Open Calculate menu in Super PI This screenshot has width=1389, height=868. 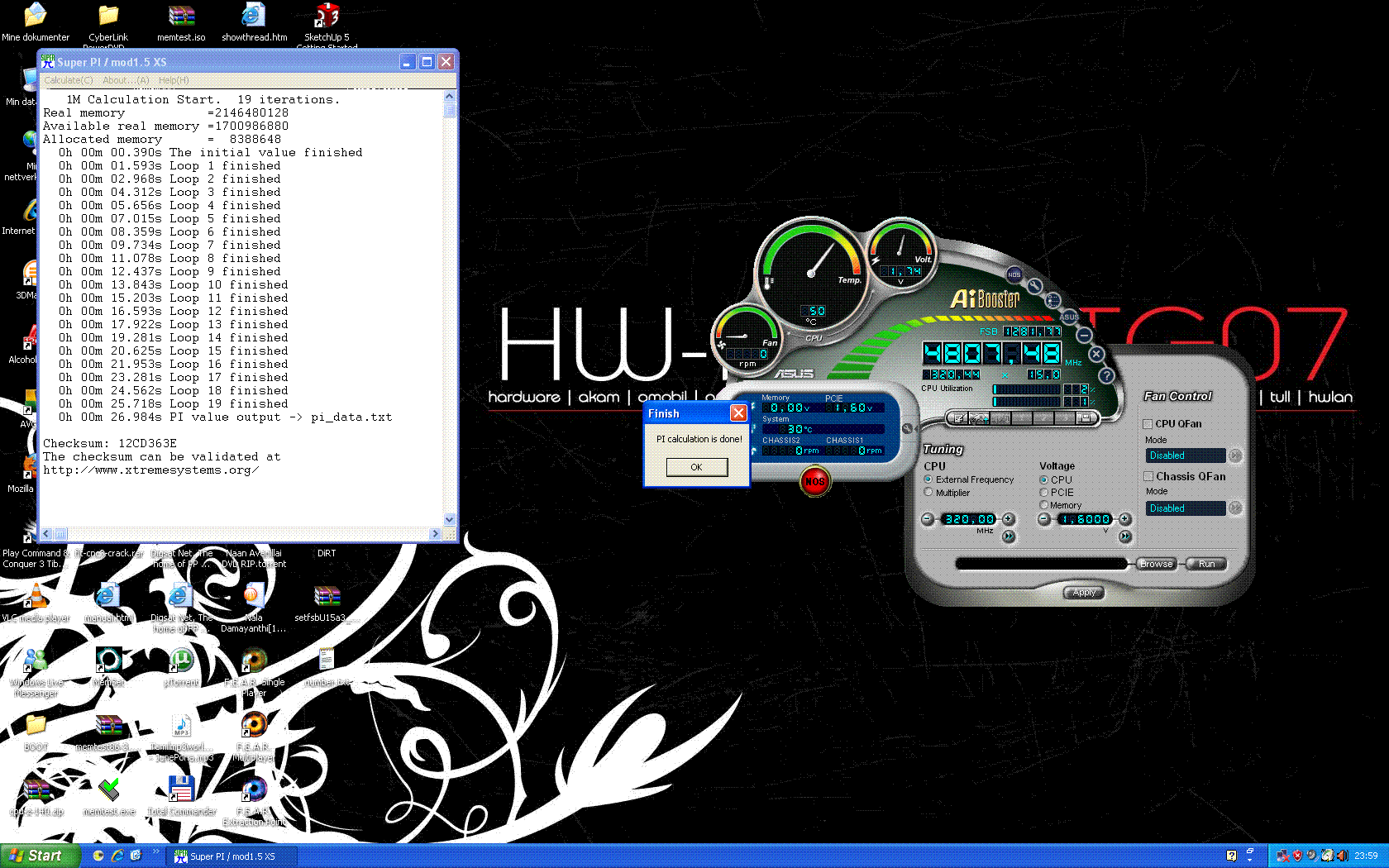coord(68,80)
